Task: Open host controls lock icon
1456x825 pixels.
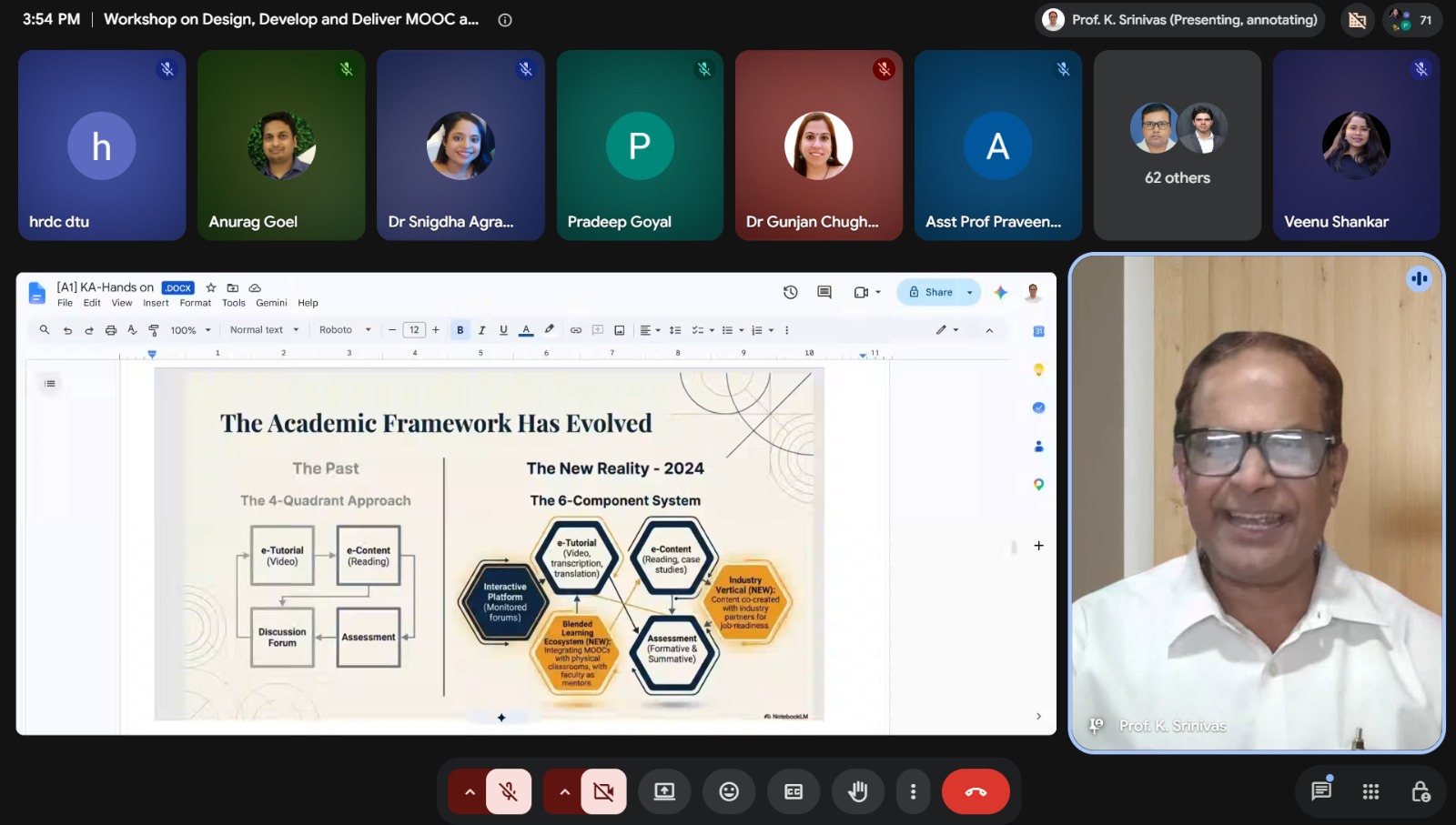Action: 1420,791
